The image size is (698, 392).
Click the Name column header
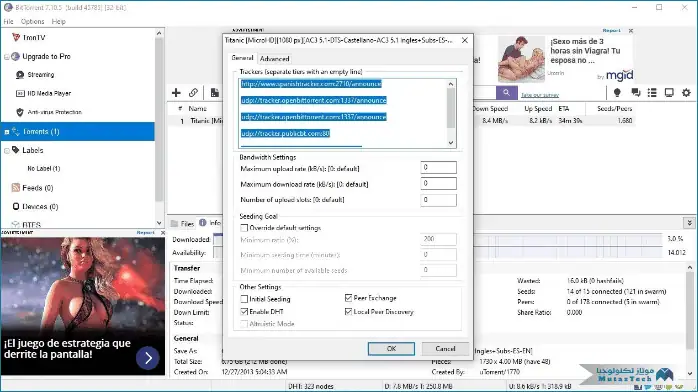coord(197,109)
